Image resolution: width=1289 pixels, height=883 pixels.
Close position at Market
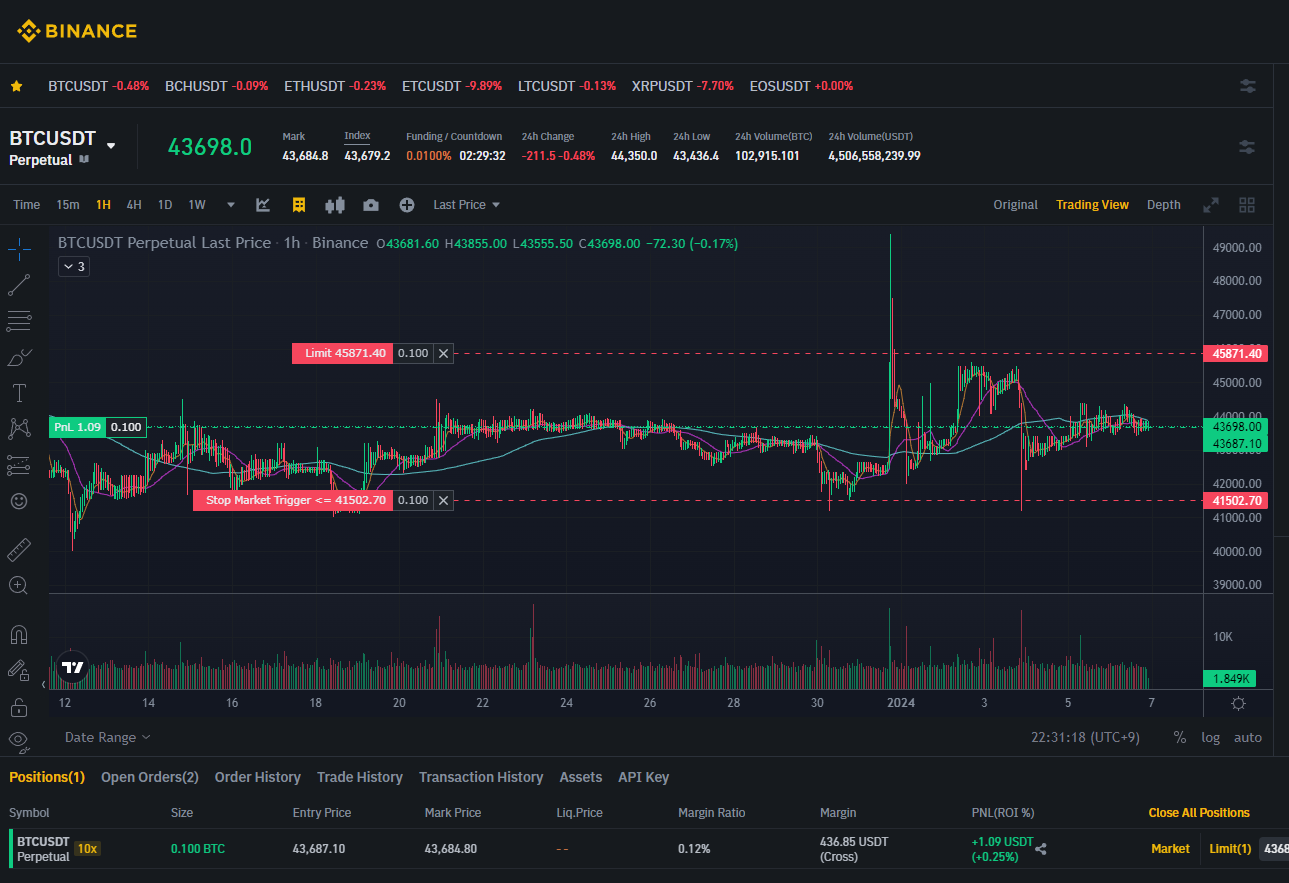tap(1170, 849)
